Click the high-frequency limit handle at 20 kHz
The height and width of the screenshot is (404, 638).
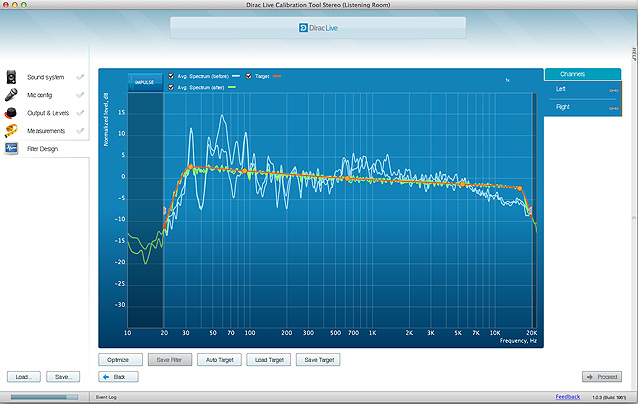pyautogui.click(x=530, y=211)
